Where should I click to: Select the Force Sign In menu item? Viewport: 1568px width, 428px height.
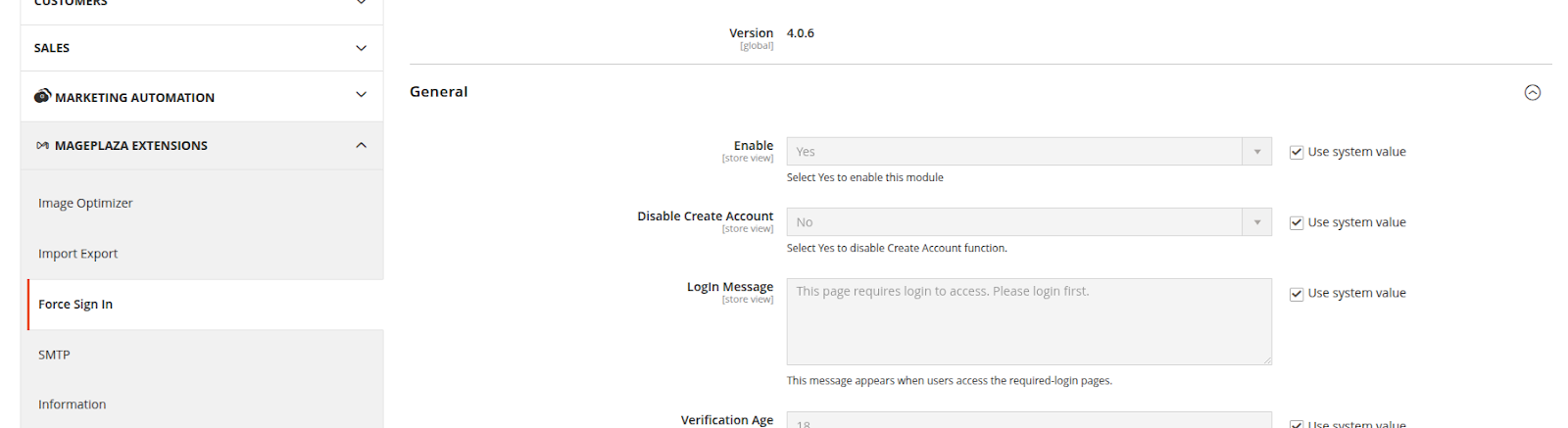75,305
